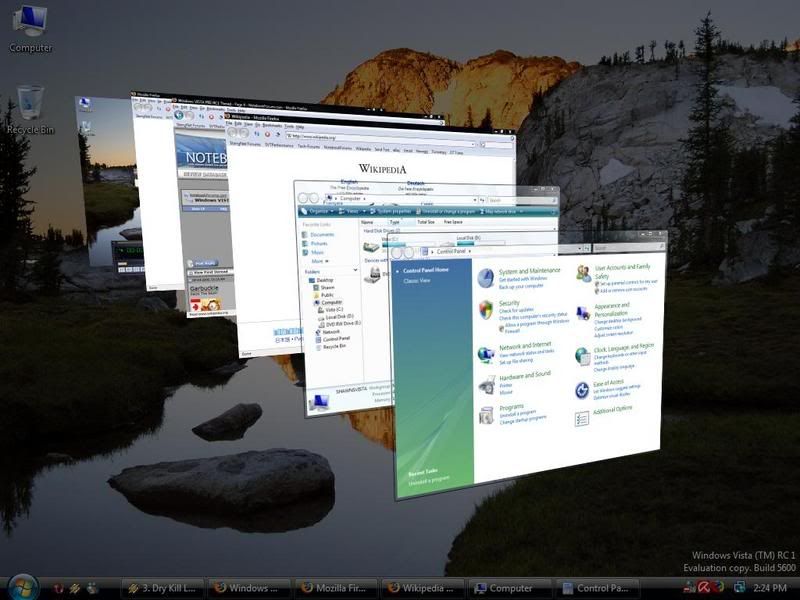Click the Additional Options icon
This screenshot has width=800, height=600.
click(582, 419)
